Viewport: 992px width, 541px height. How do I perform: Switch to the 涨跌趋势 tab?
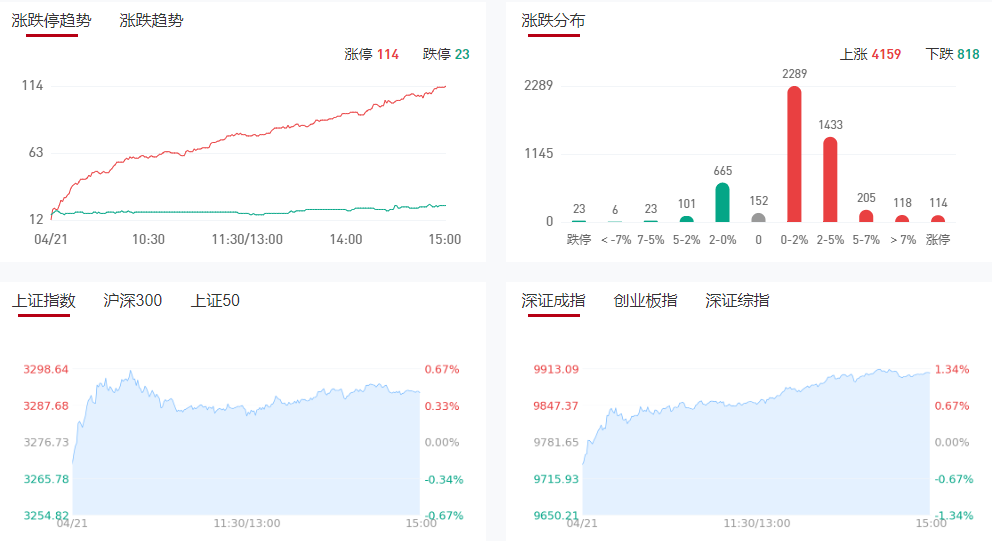151,20
